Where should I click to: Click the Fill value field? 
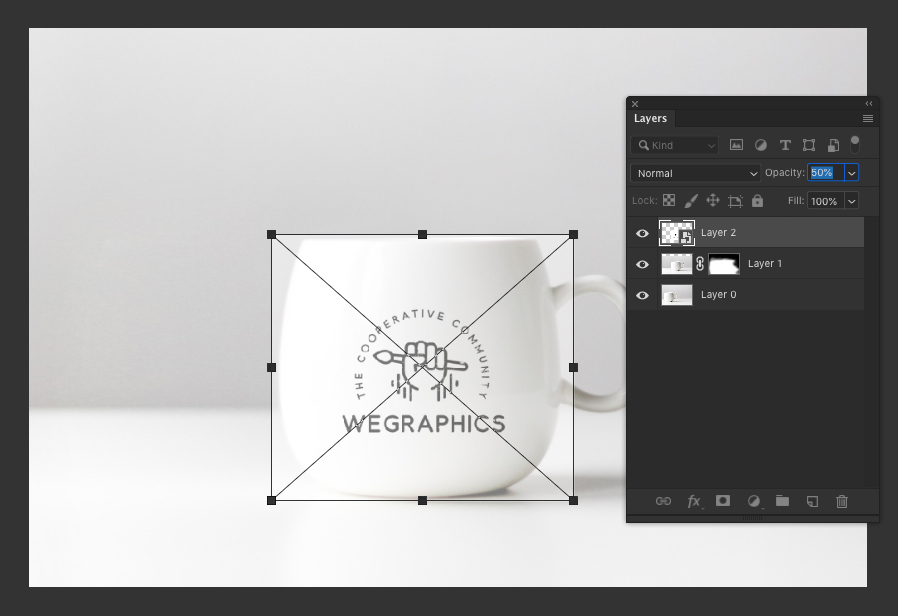(825, 201)
